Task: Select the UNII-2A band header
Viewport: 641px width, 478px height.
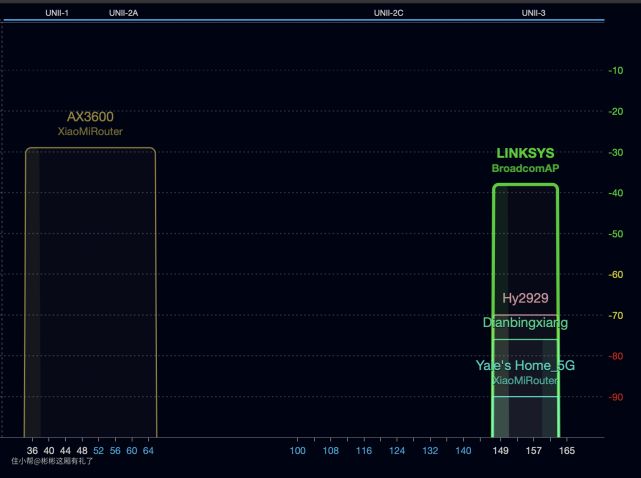Action: 123,13
